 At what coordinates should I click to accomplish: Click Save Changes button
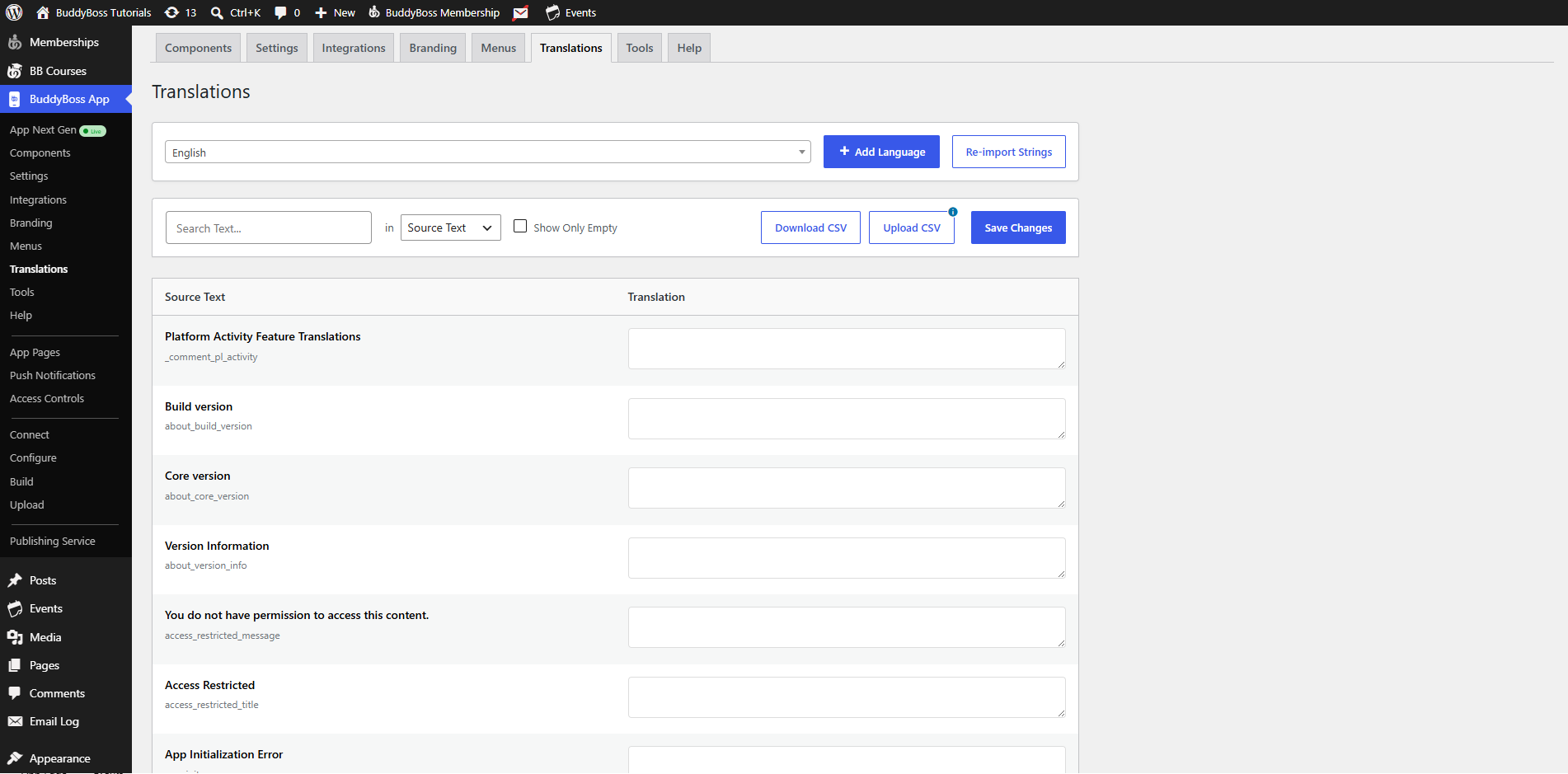tap(1018, 228)
